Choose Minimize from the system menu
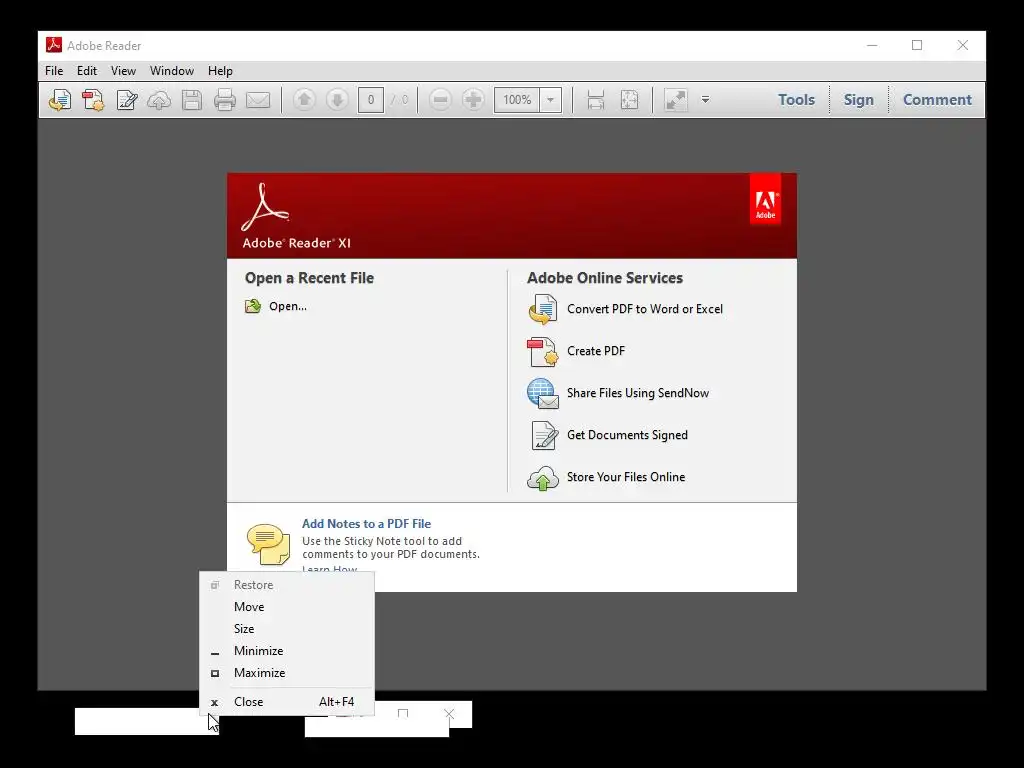This screenshot has height=768, width=1024. [287, 651]
